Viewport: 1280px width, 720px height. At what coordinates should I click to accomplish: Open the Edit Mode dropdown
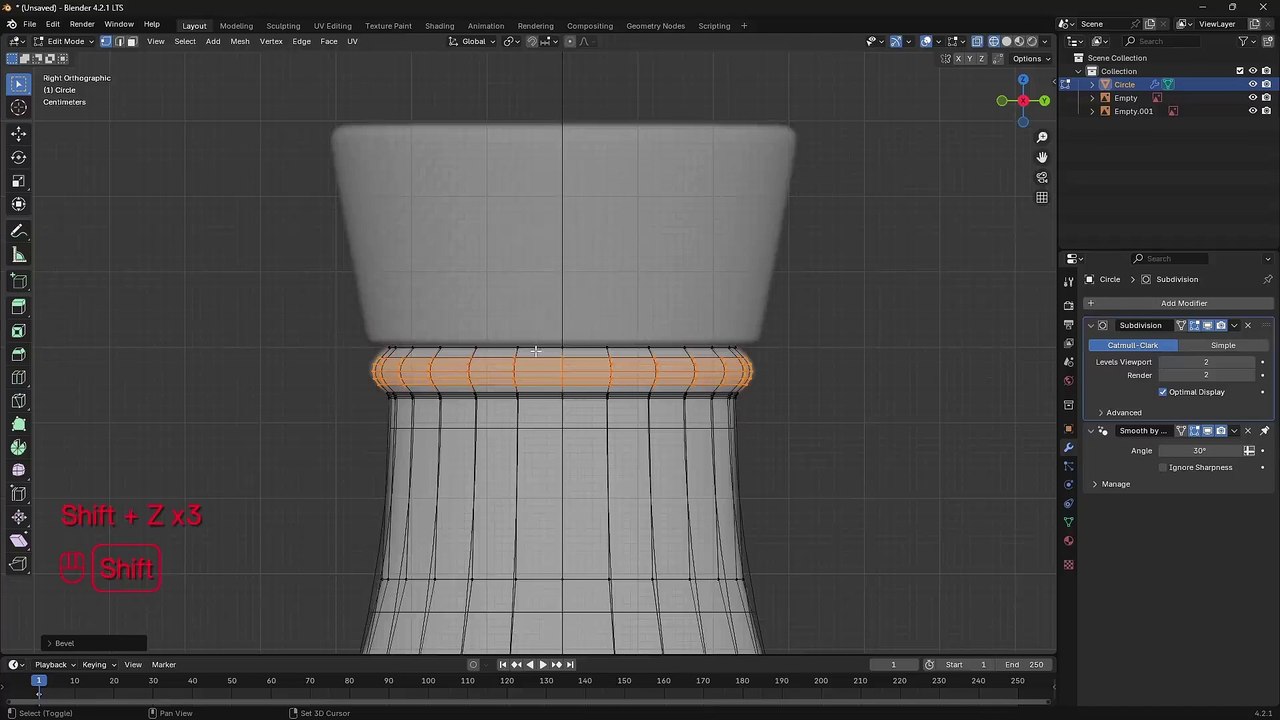pyautogui.click(x=65, y=41)
